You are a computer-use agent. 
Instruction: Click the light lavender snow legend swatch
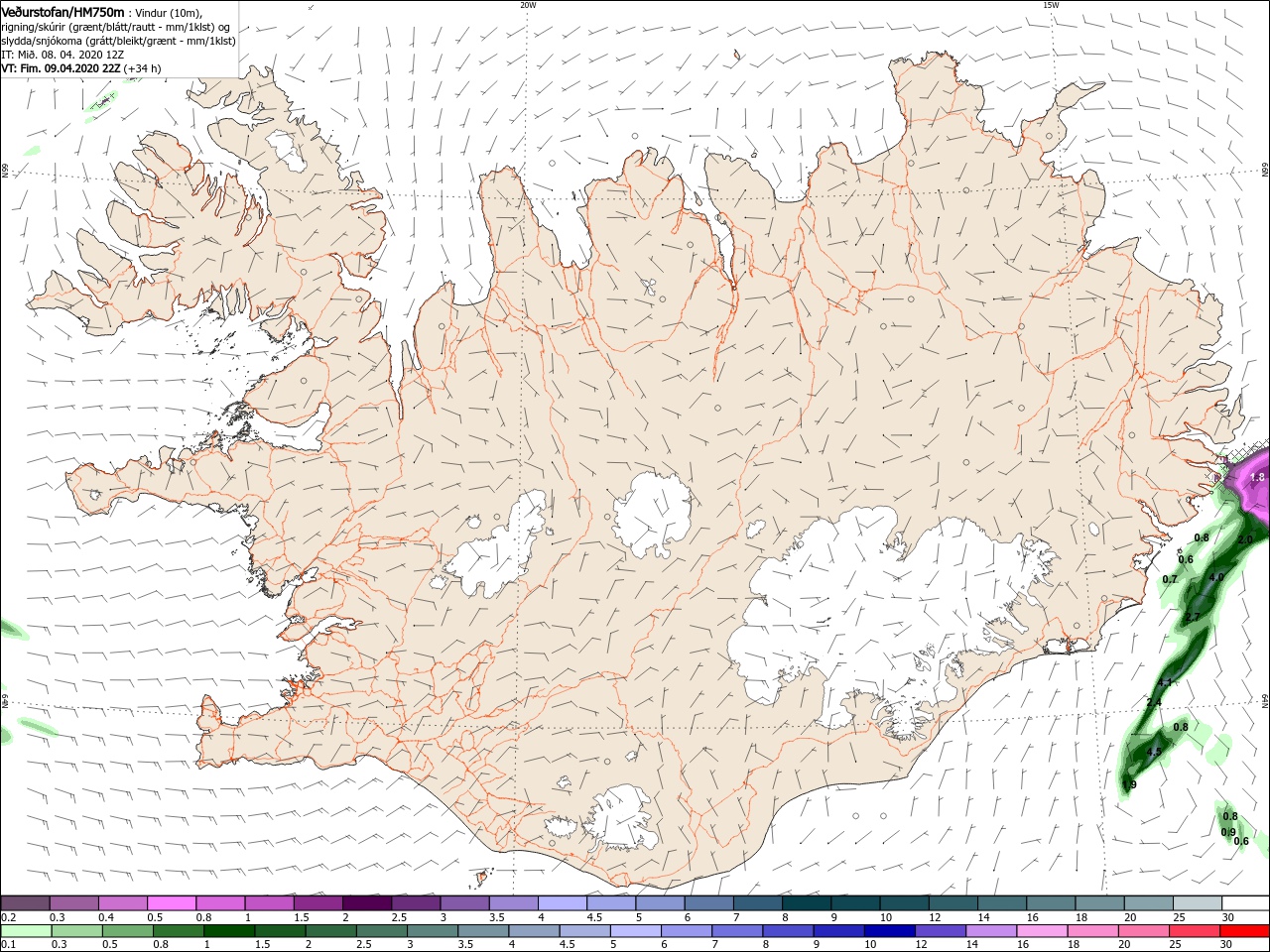click(562, 903)
